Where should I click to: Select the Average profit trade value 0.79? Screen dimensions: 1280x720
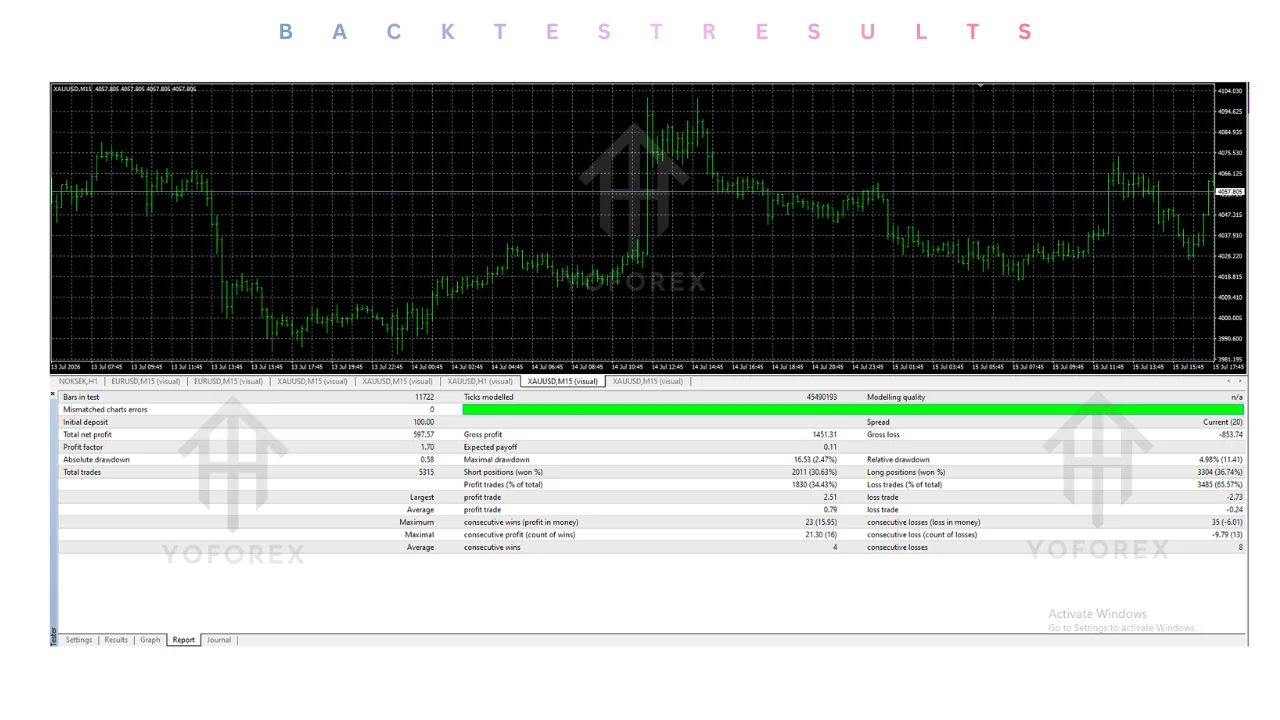830,510
